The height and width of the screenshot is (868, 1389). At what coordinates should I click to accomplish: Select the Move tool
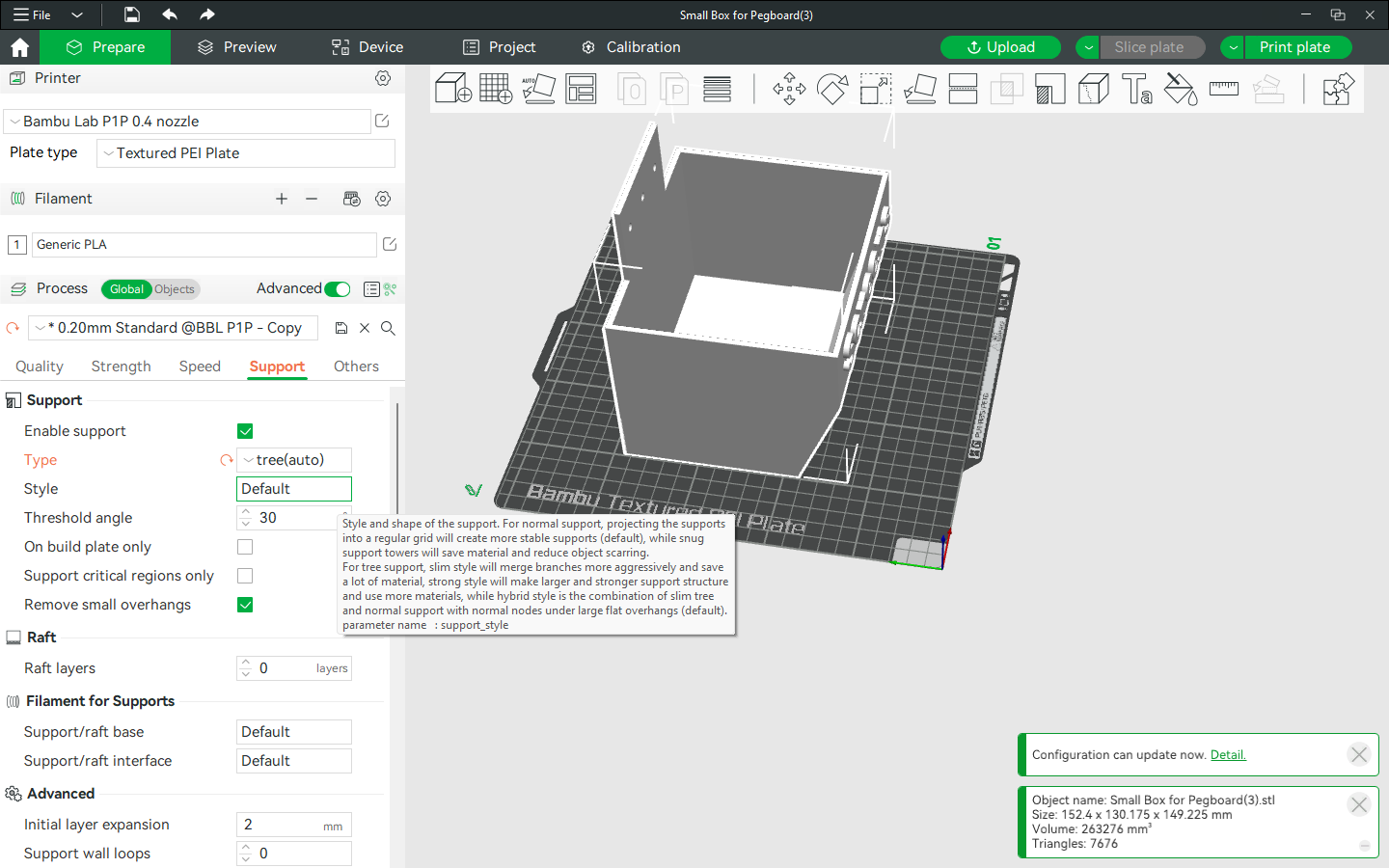tap(789, 89)
